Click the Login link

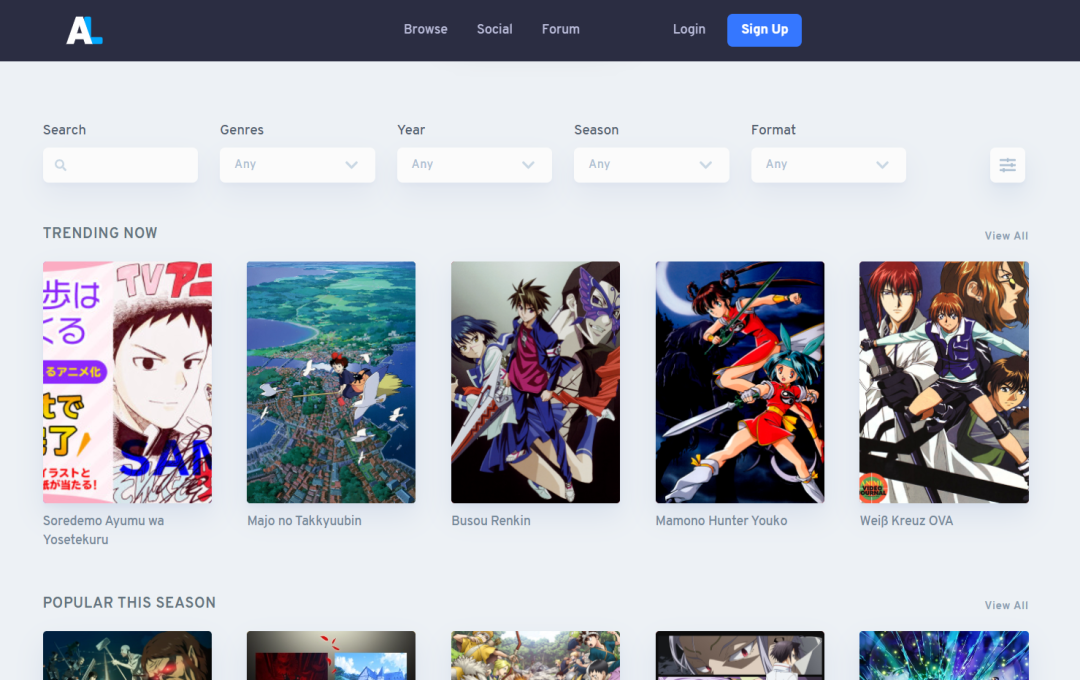pyautogui.click(x=689, y=30)
